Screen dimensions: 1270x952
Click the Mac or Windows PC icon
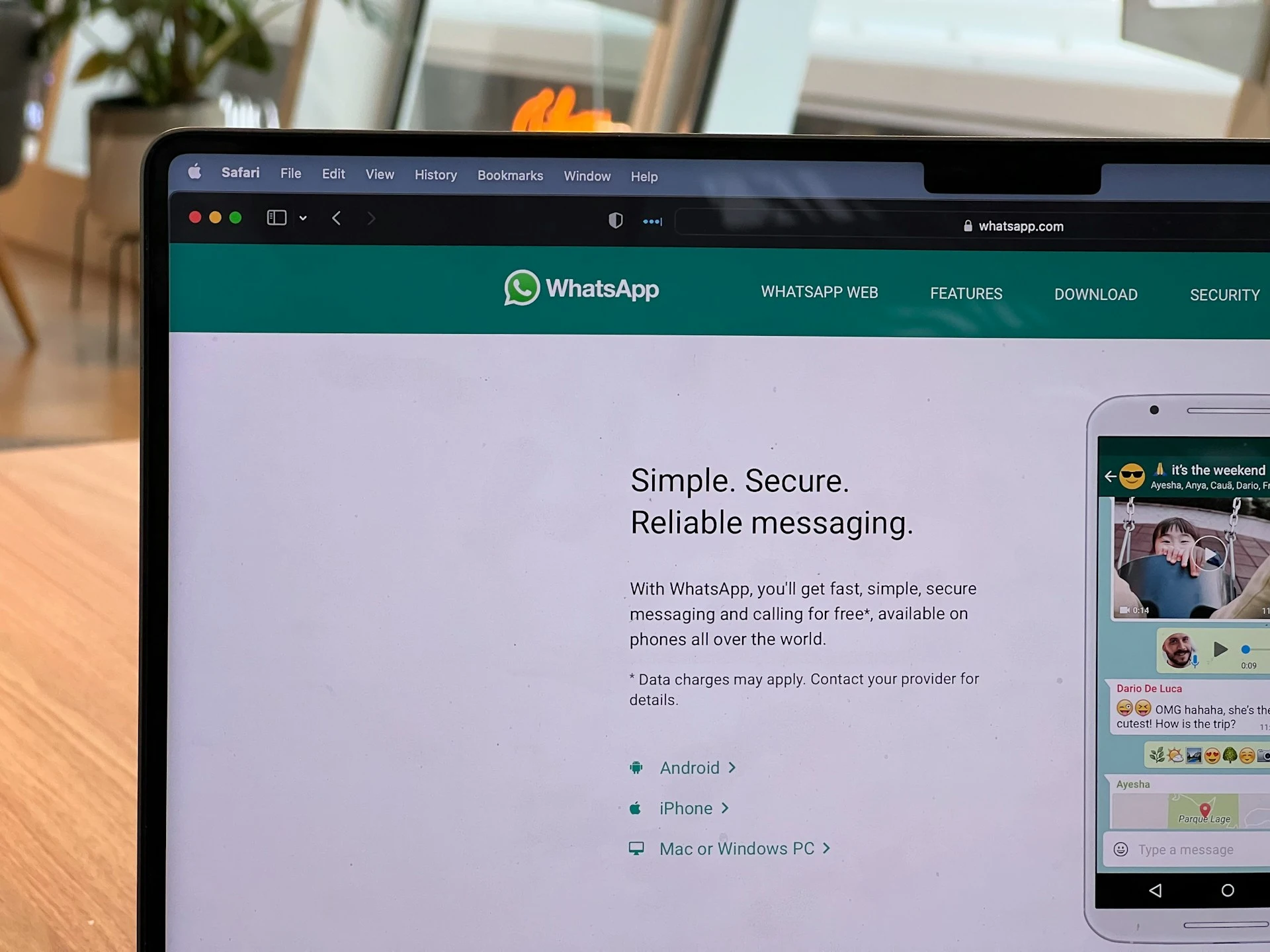point(636,849)
